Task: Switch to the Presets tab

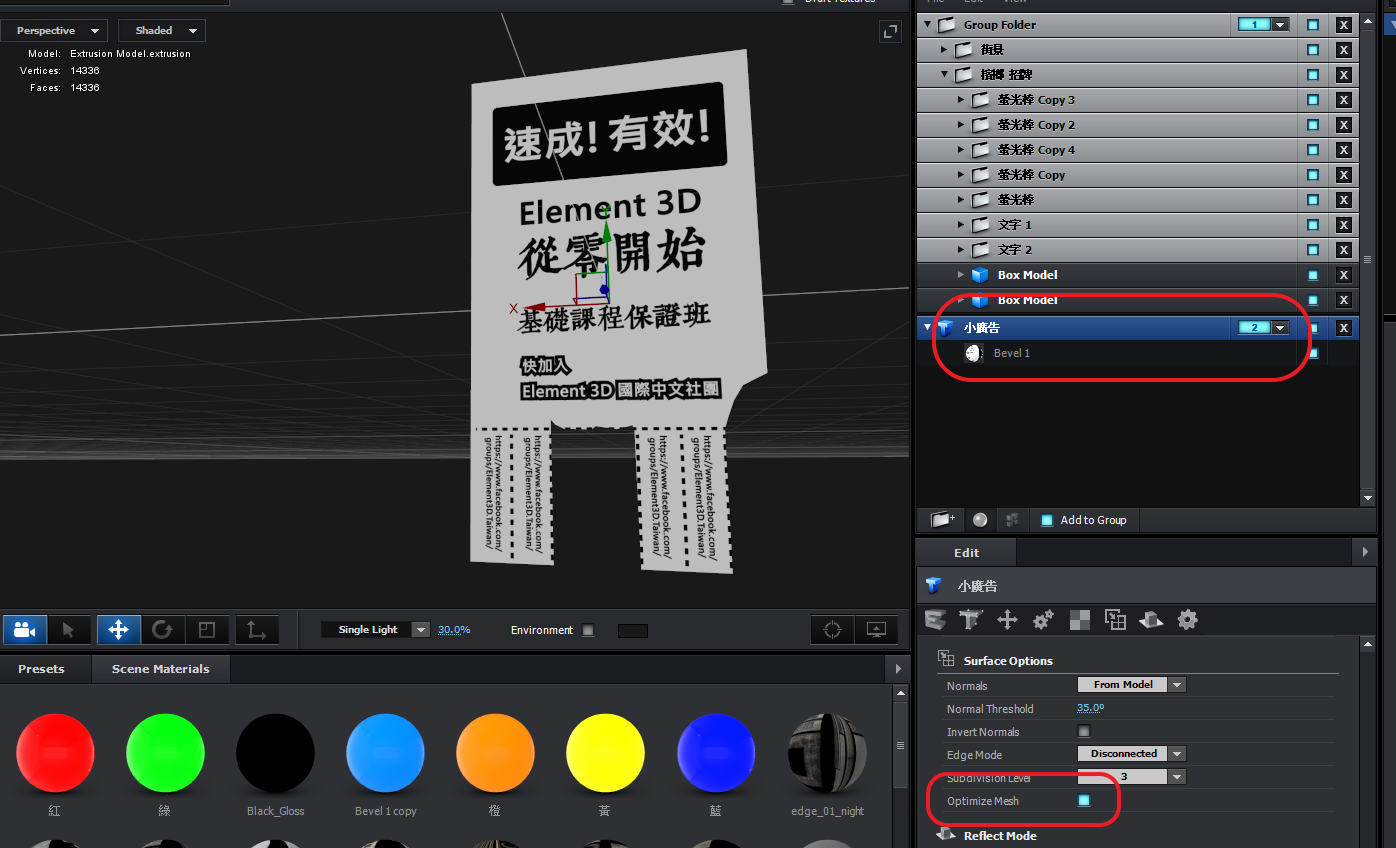Action: [x=41, y=669]
